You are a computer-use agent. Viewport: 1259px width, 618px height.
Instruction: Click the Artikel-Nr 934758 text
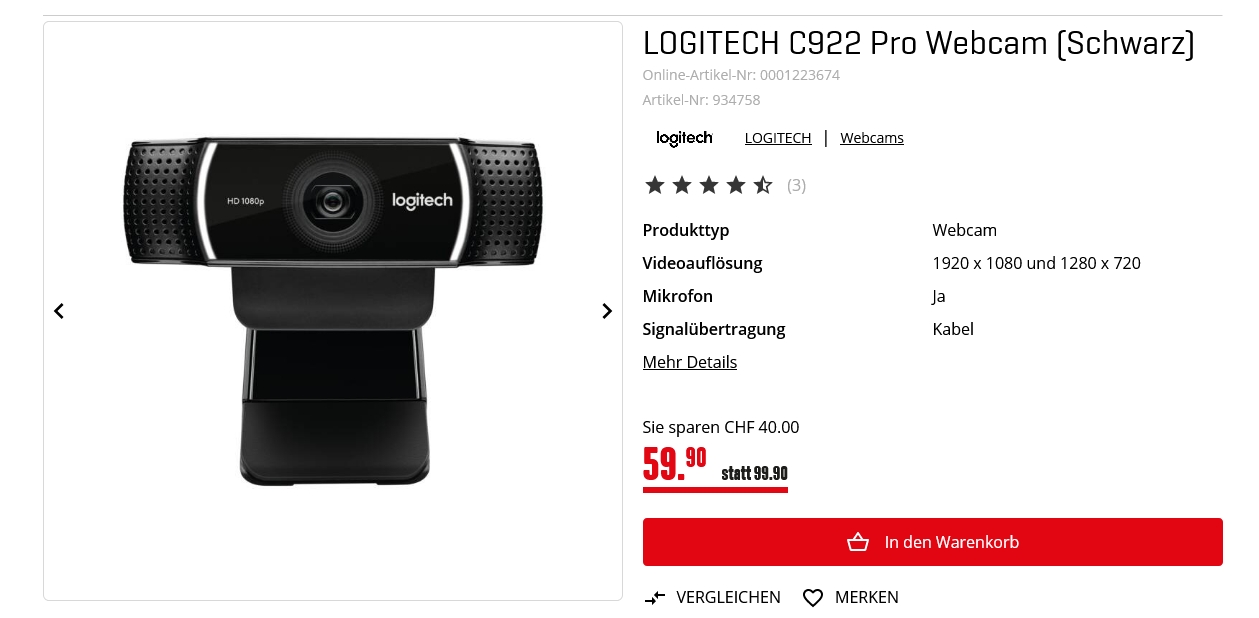click(x=701, y=100)
